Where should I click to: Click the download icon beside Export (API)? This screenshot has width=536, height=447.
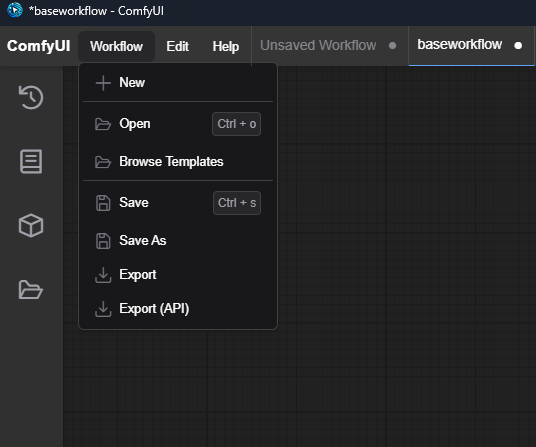pyautogui.click(x=103, y=309)
